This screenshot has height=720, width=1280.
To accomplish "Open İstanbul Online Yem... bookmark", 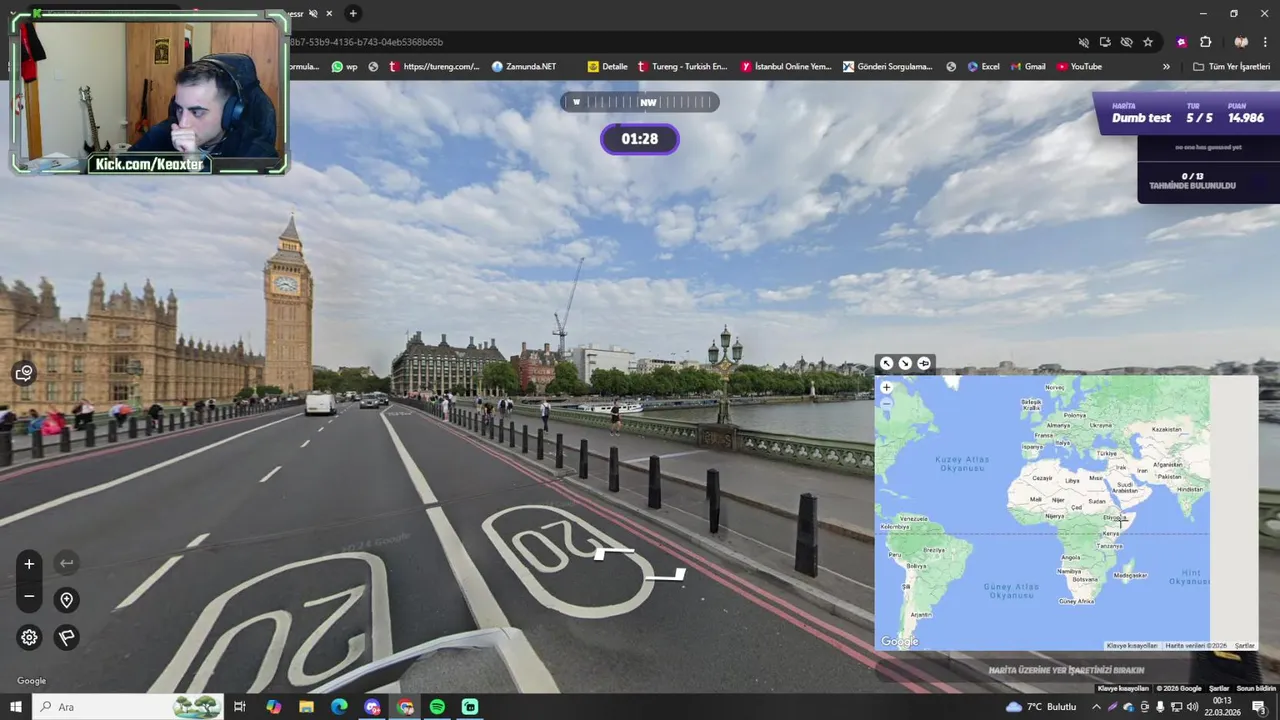I will pyautogui.click(x=786, y=67).
